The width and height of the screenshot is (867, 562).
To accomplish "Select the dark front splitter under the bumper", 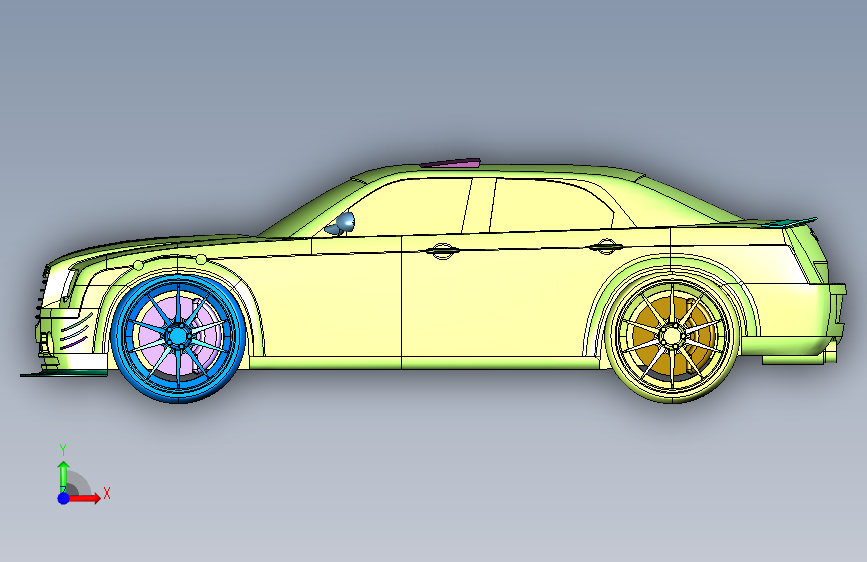I will click(64, 374).
